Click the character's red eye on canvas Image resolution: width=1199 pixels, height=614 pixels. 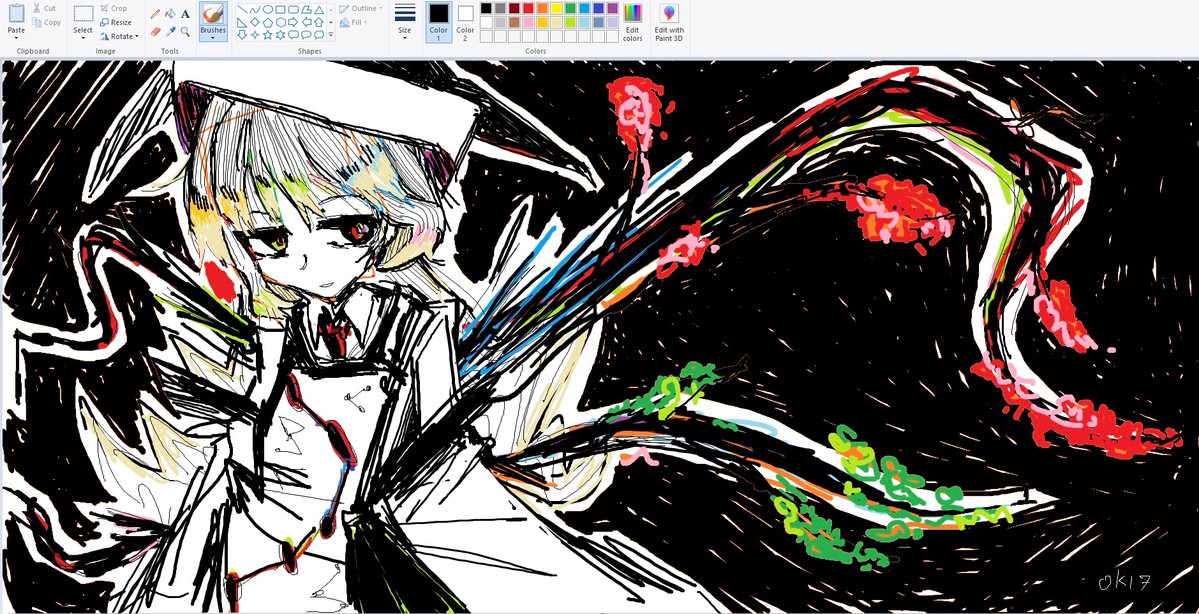(358, 230)
